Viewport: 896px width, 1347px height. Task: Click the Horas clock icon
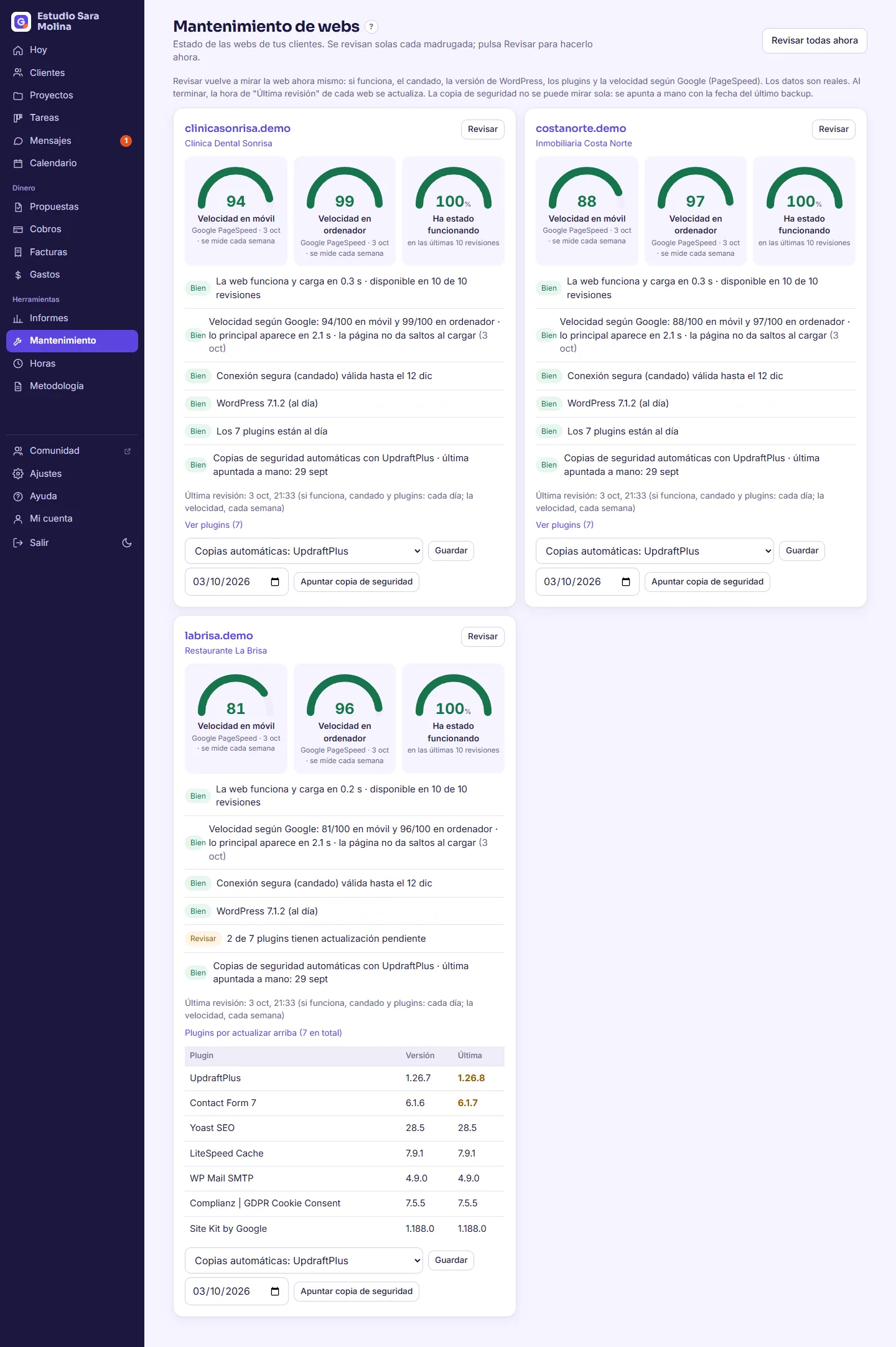click(18, 364)
